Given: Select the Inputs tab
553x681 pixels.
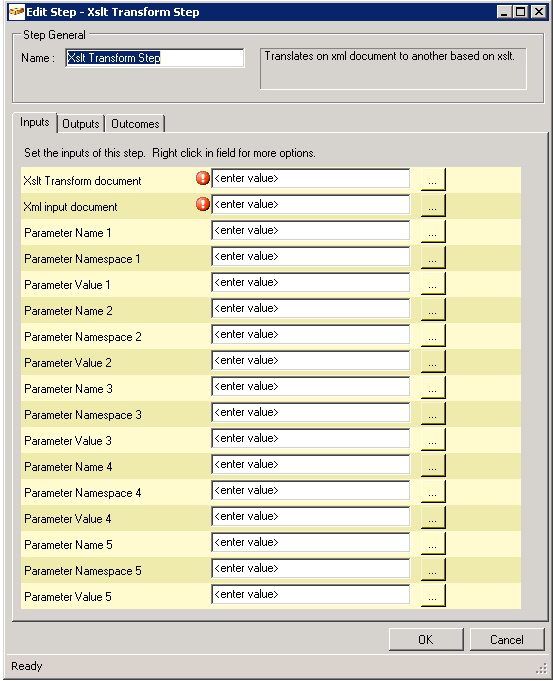Looking at the screenshot, I should (x=35, y=122).
